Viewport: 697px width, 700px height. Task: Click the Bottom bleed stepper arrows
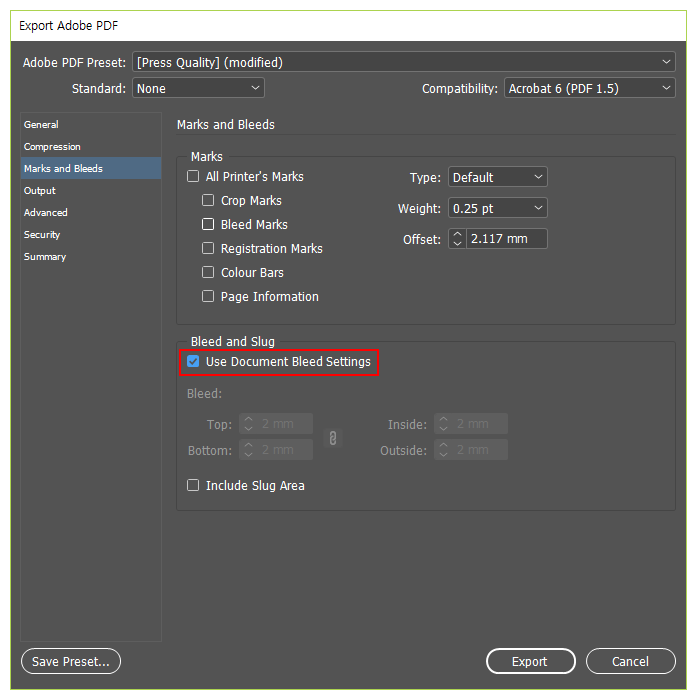(249, 450)
